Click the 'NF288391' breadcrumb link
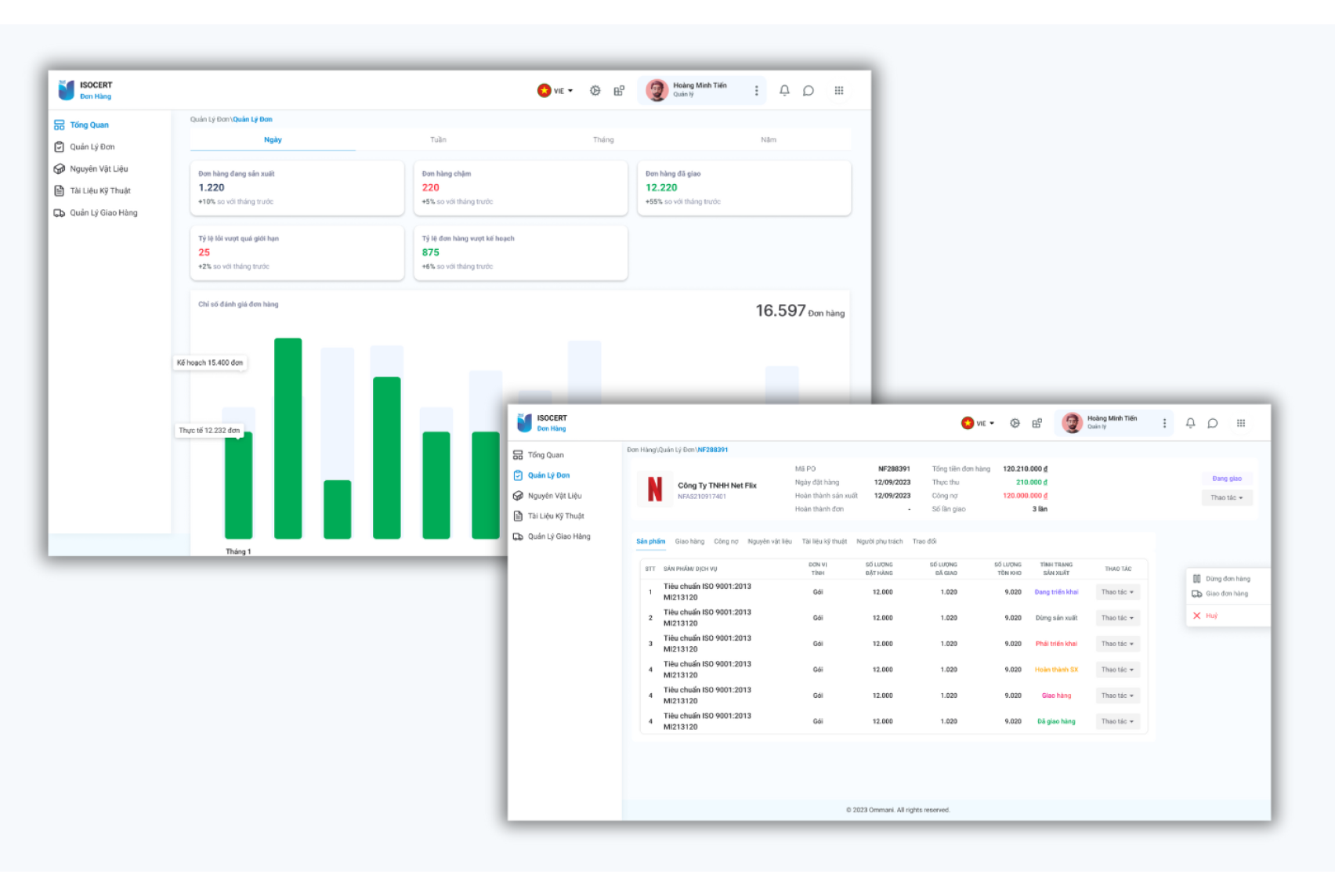 [x=713, y=450]
